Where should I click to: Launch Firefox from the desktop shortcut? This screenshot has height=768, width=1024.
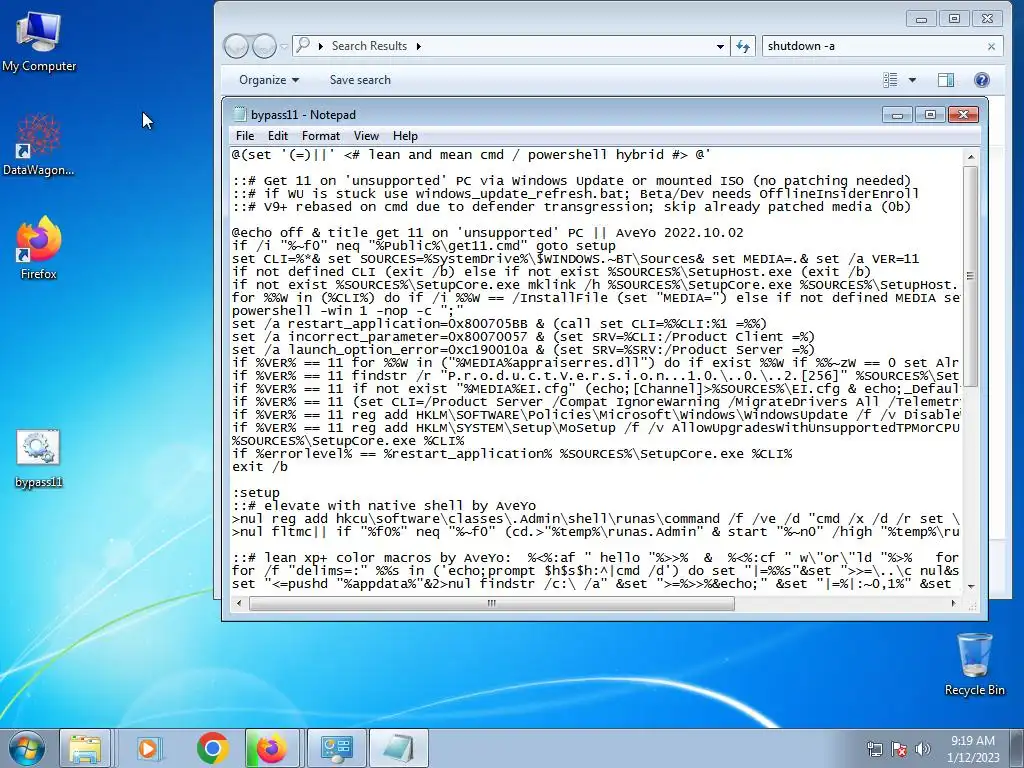(x=39, y=248)
